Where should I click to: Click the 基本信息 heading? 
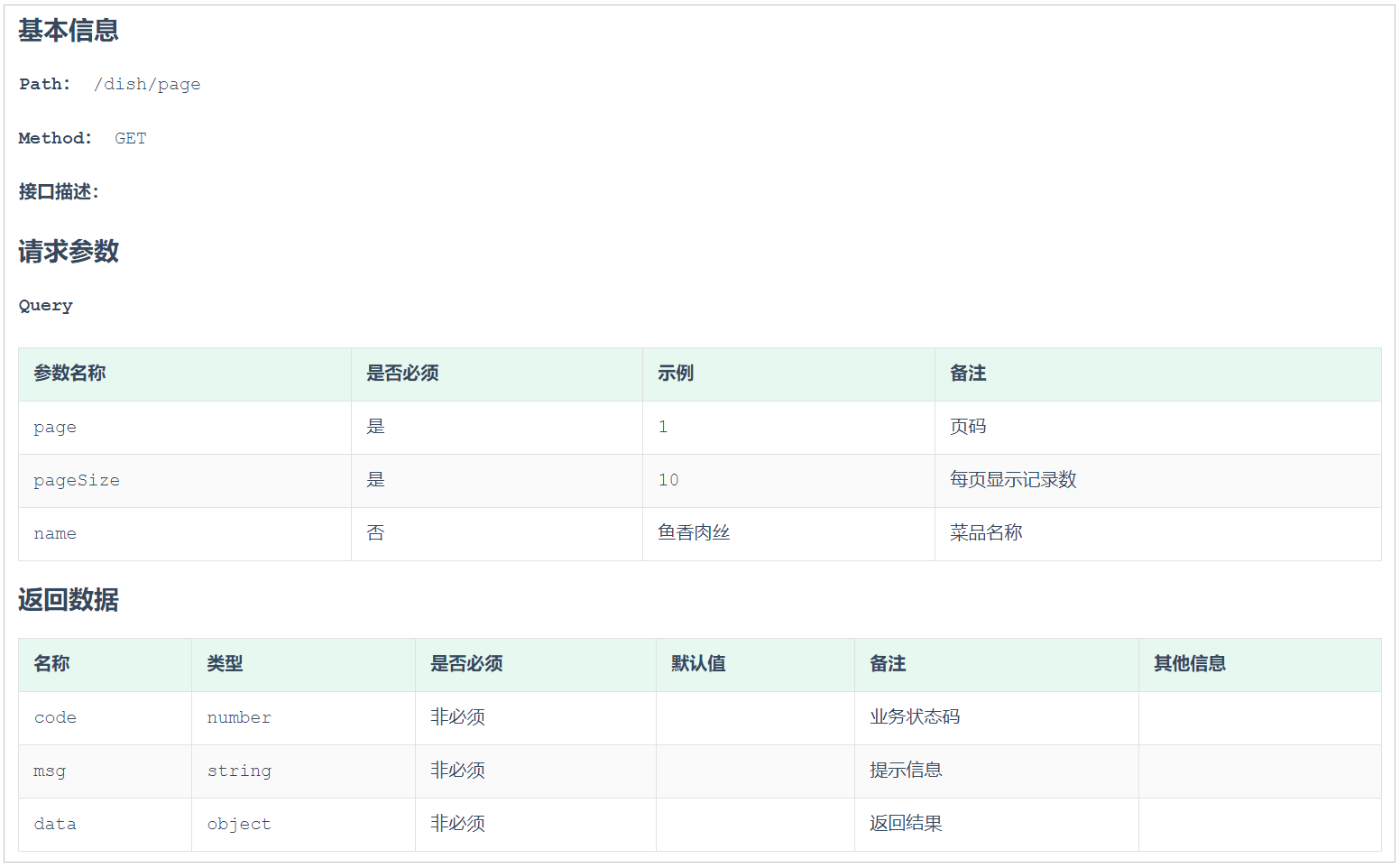69,31
